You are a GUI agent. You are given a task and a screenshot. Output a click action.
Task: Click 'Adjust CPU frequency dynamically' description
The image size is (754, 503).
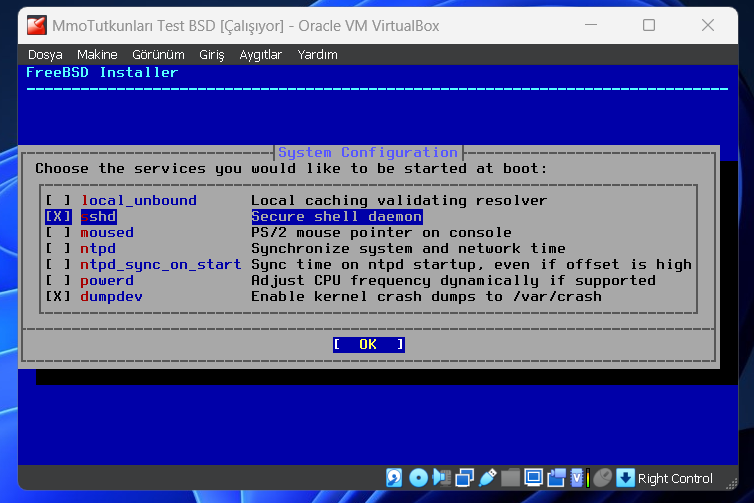coord(453,280)
